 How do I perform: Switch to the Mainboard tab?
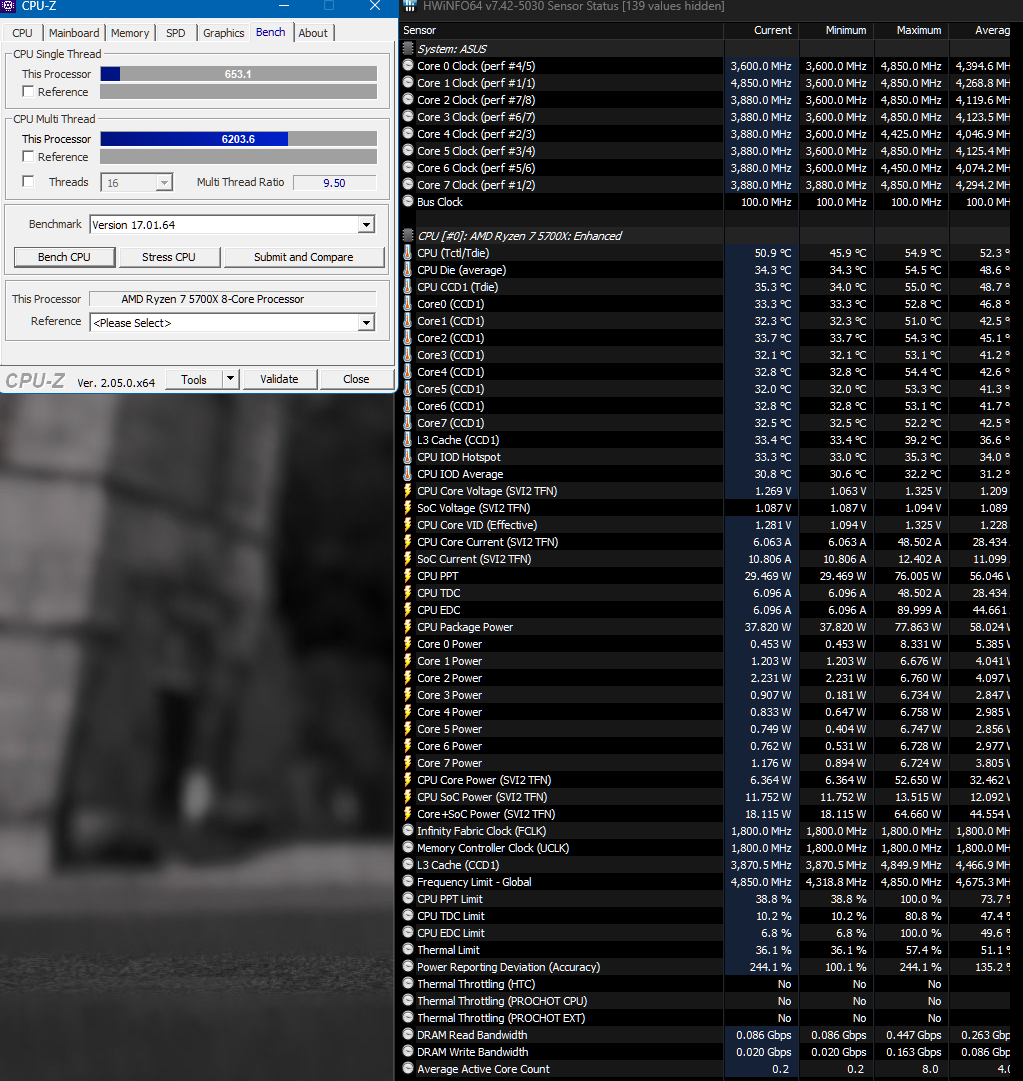(x=74, y=32)
